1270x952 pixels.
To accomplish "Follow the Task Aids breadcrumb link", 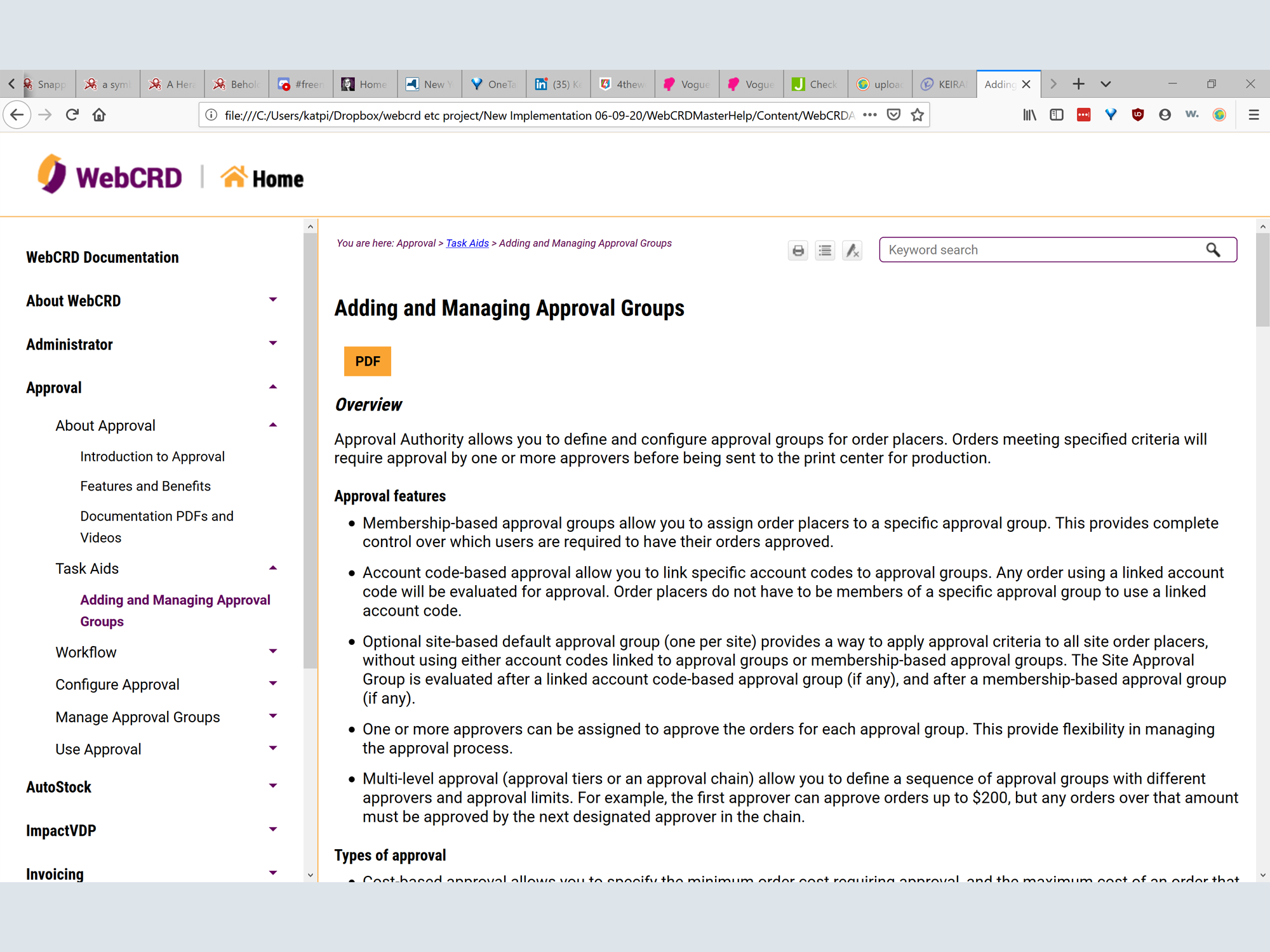I will point(467,243).
